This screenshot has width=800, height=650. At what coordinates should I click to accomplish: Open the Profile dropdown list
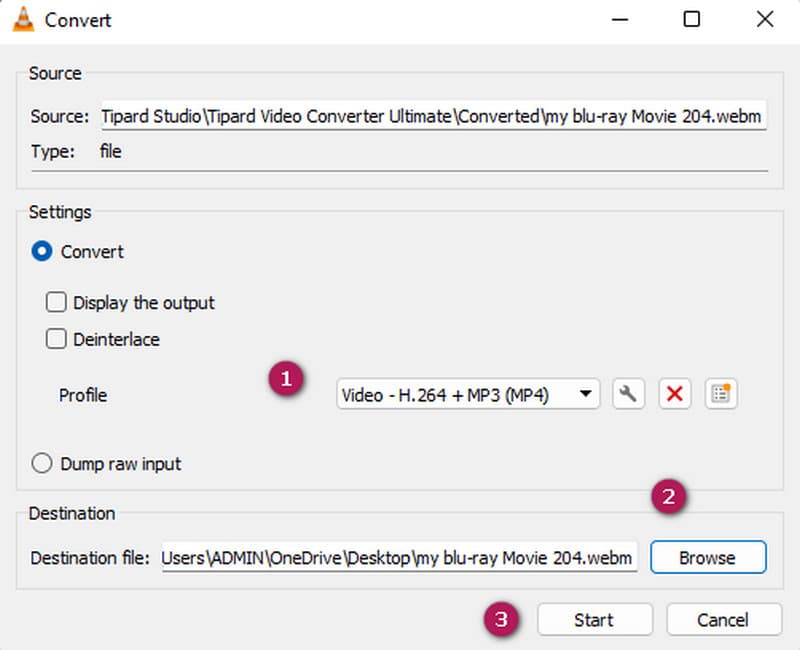coord(468,394)
